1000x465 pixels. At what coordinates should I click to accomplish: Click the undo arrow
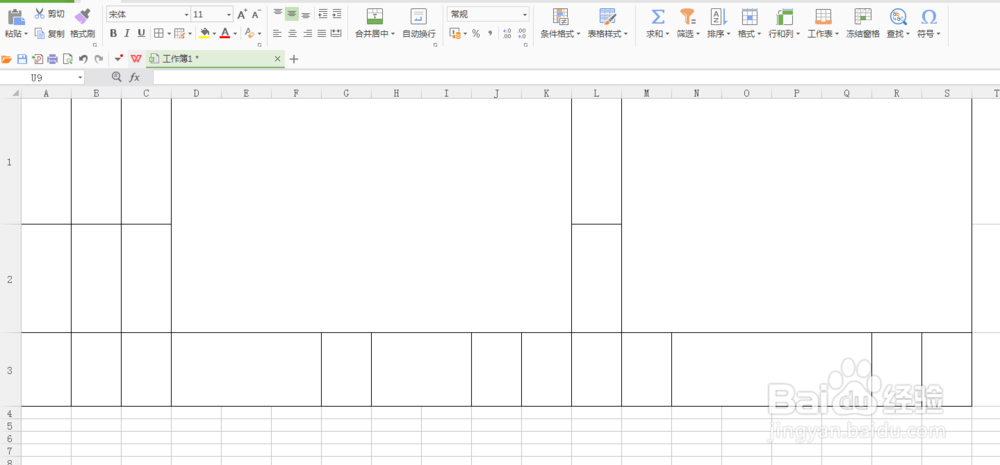[x=83, y=59]
